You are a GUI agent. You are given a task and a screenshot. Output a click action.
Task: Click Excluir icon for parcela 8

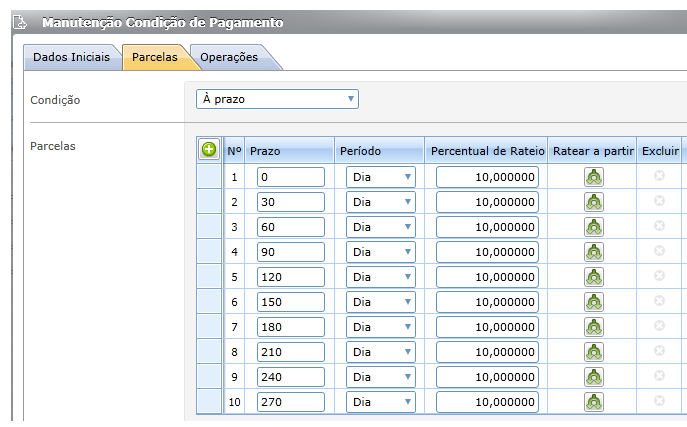(659, 350)
